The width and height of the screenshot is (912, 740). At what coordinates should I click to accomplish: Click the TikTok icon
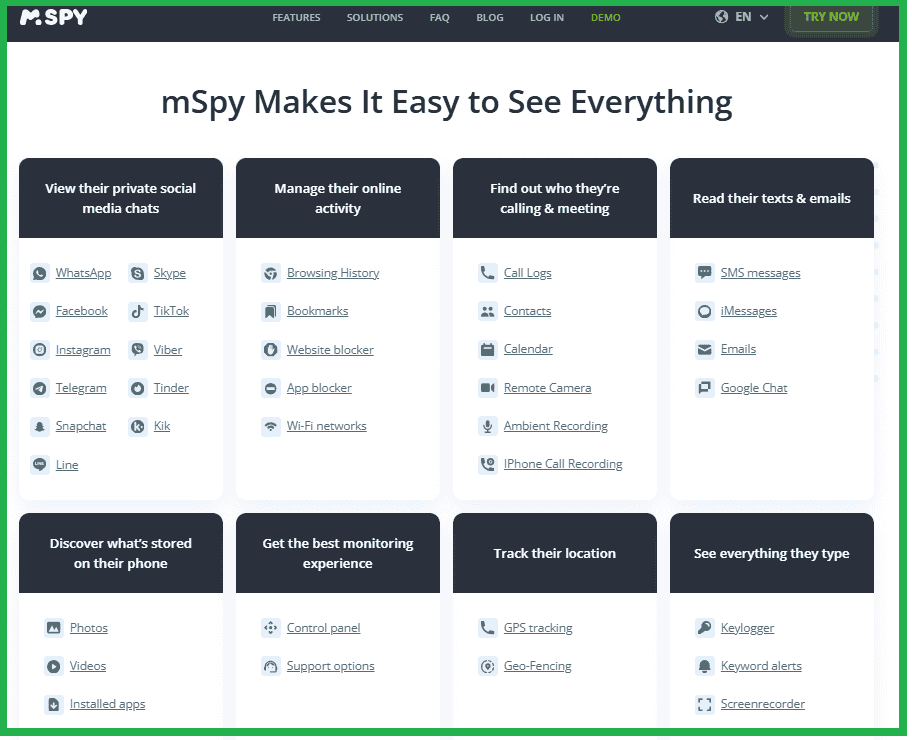138,311
